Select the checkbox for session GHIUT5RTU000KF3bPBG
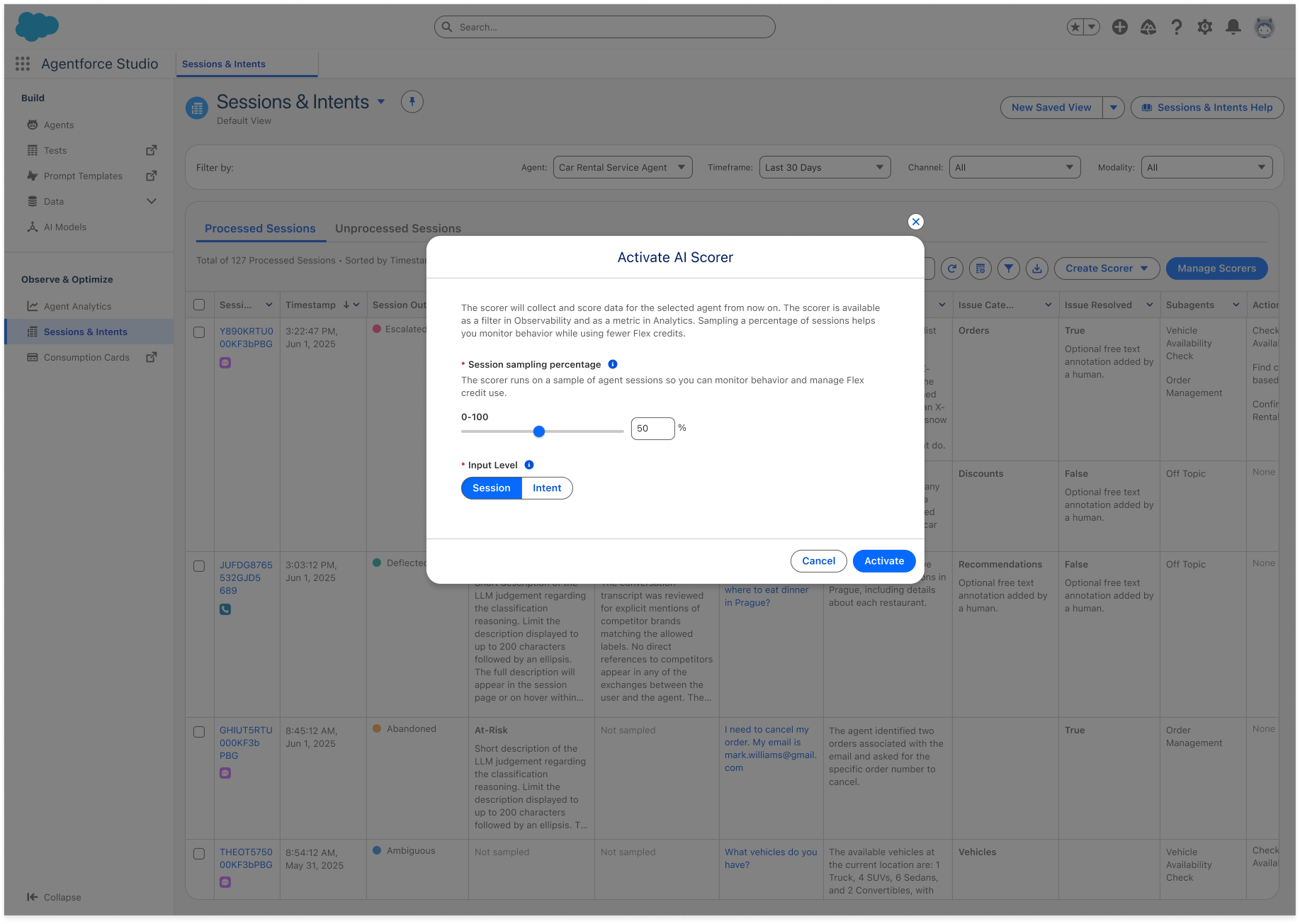The width and height of the screenshot is (1300, 924). point(199,732)
